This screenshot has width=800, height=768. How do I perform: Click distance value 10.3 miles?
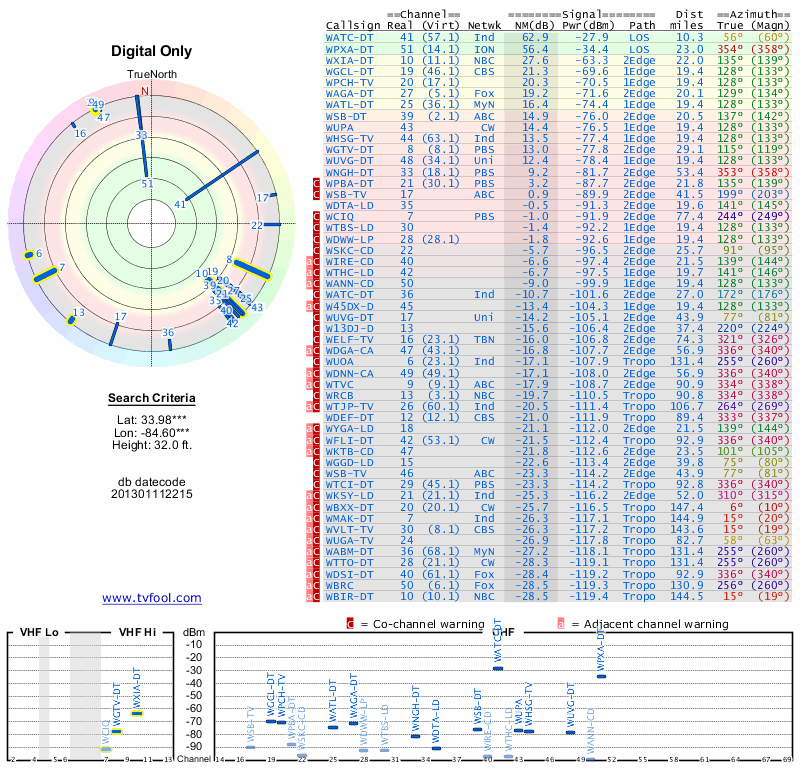[690, 38]
